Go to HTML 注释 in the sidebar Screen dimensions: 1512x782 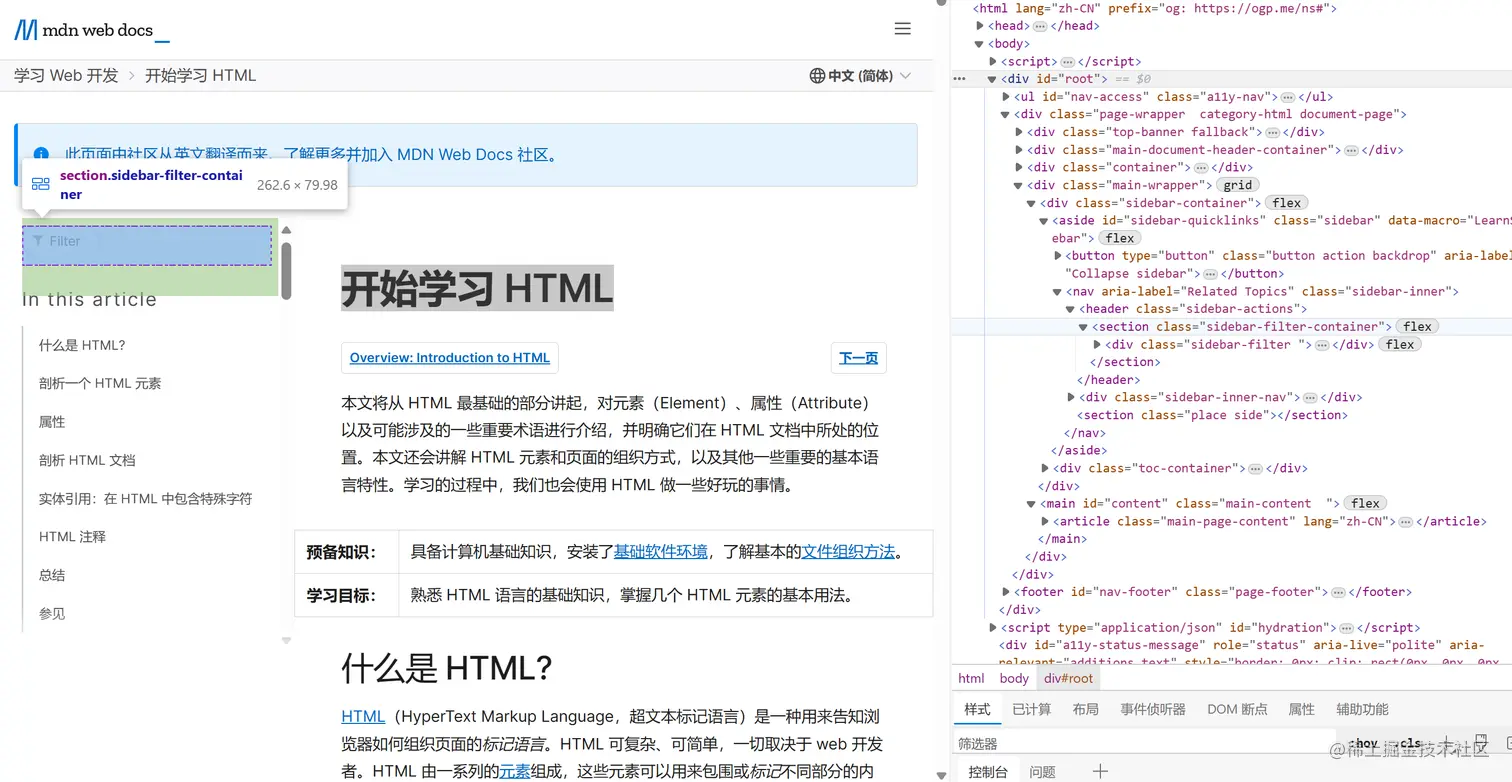tap(72, 537)
